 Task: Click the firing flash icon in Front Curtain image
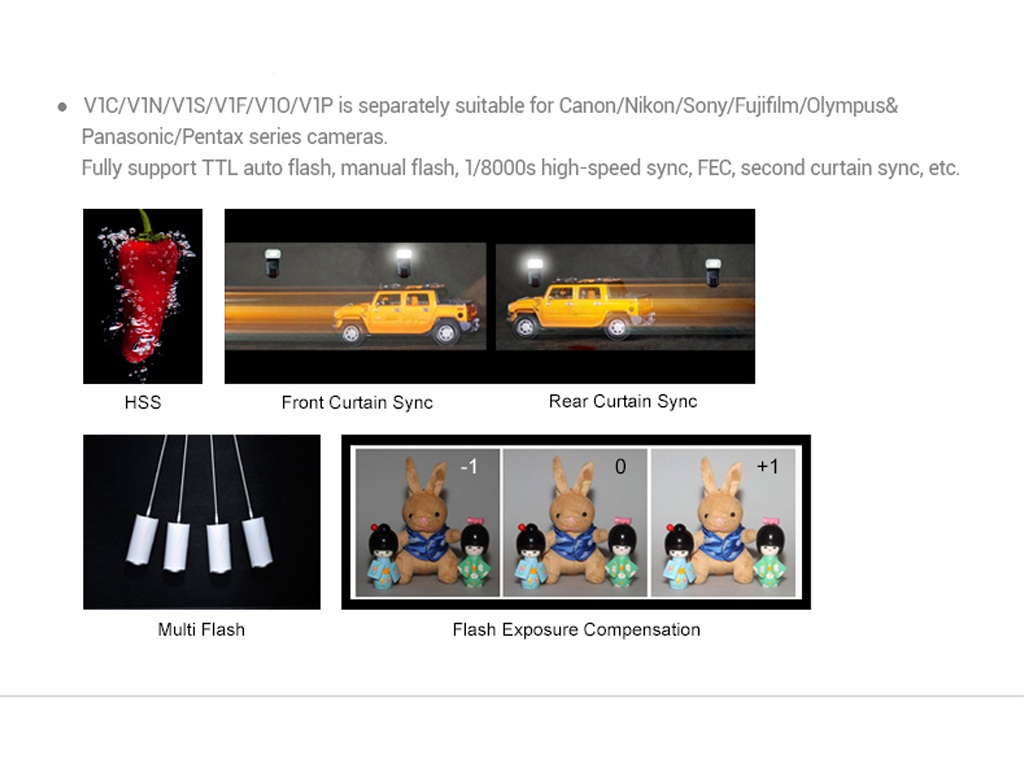point(403,263)
